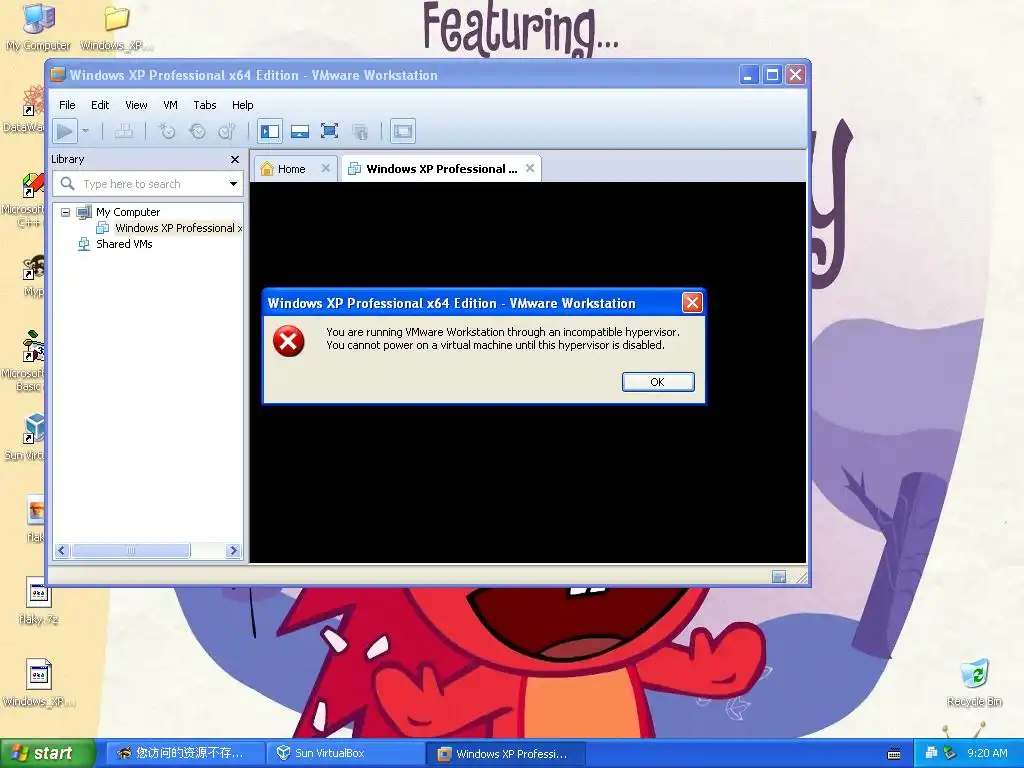Open the Snapshot Manager toolbar icon
Viewport: 1024px width, 768px height.
pyautogui.click(x=227, y=131)
